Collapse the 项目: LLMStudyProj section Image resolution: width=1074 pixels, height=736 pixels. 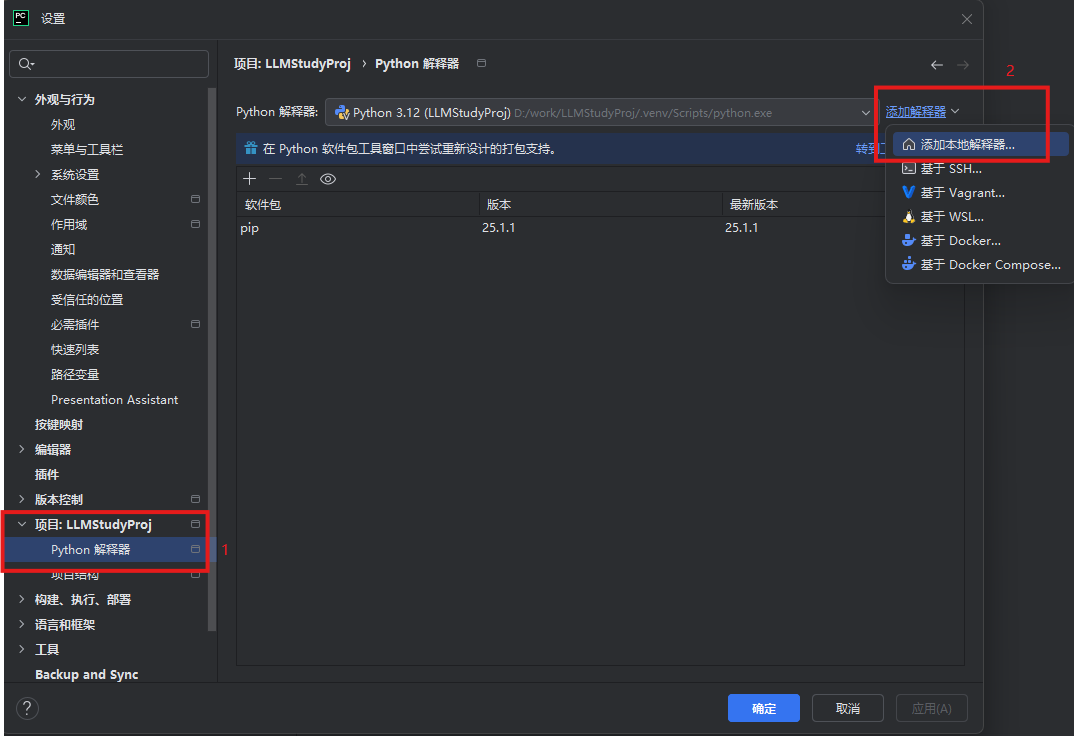[22, 524]
